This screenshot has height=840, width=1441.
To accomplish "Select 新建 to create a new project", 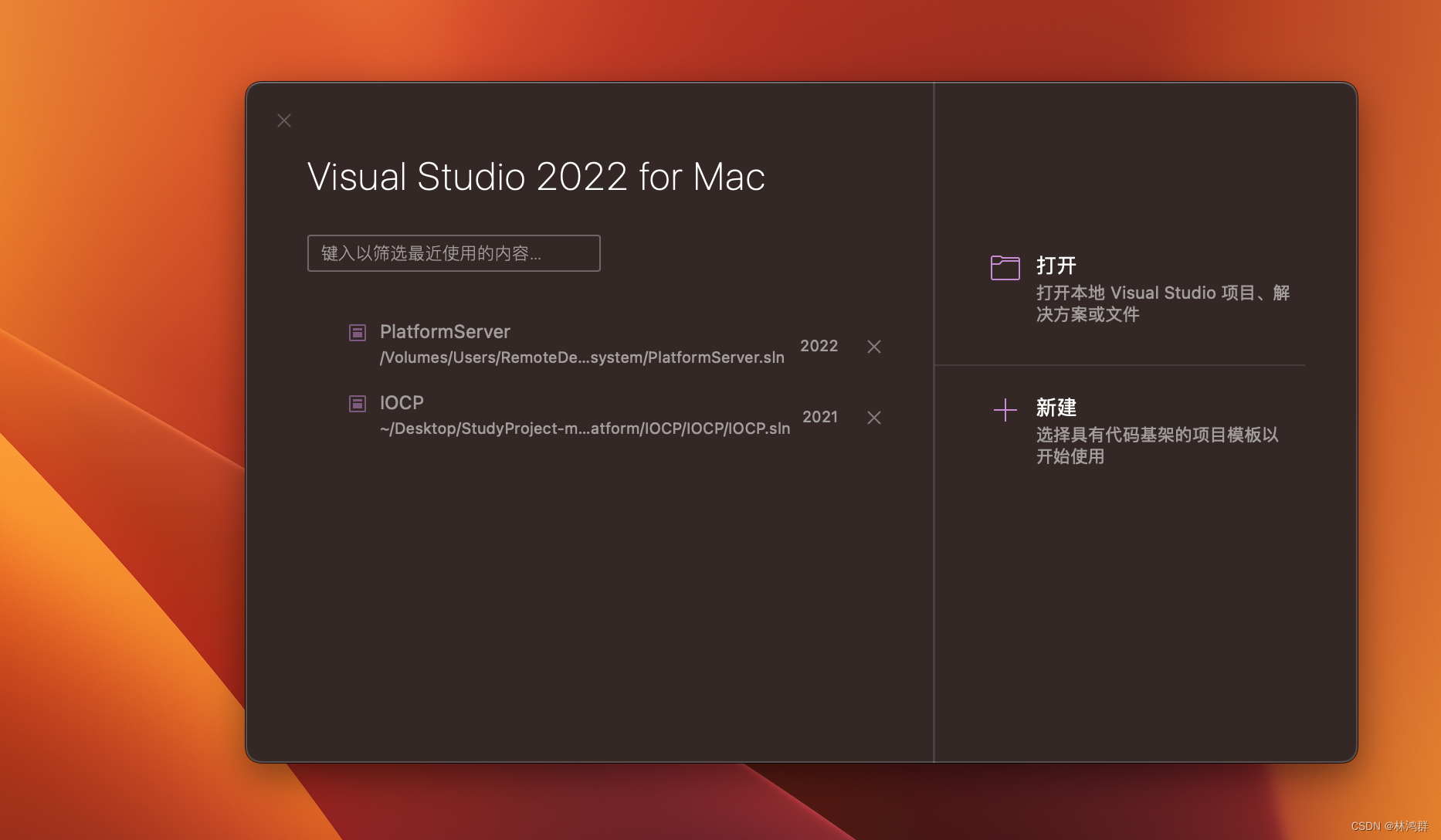I will pyautogui.click(x=1055, y=408).
